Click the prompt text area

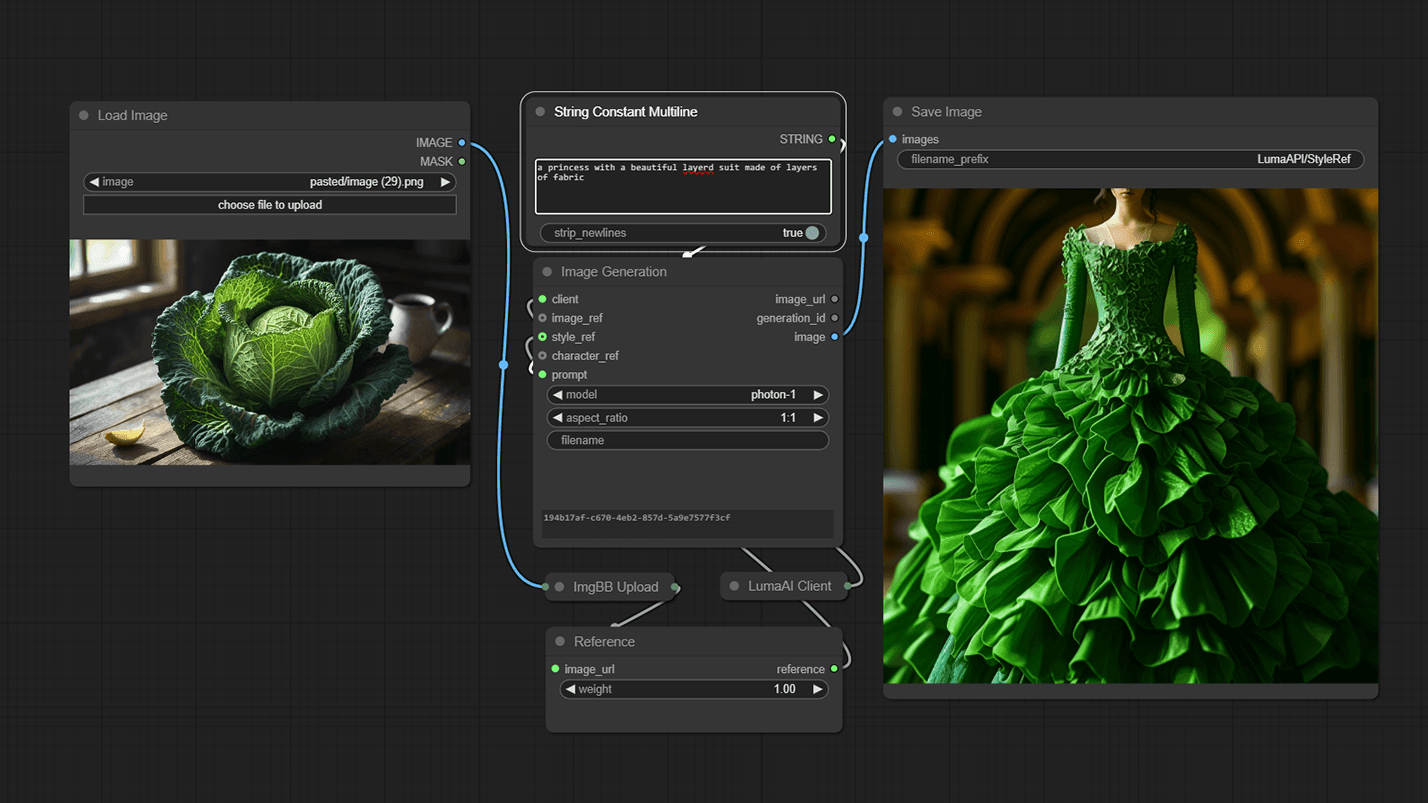click(683, 186)
